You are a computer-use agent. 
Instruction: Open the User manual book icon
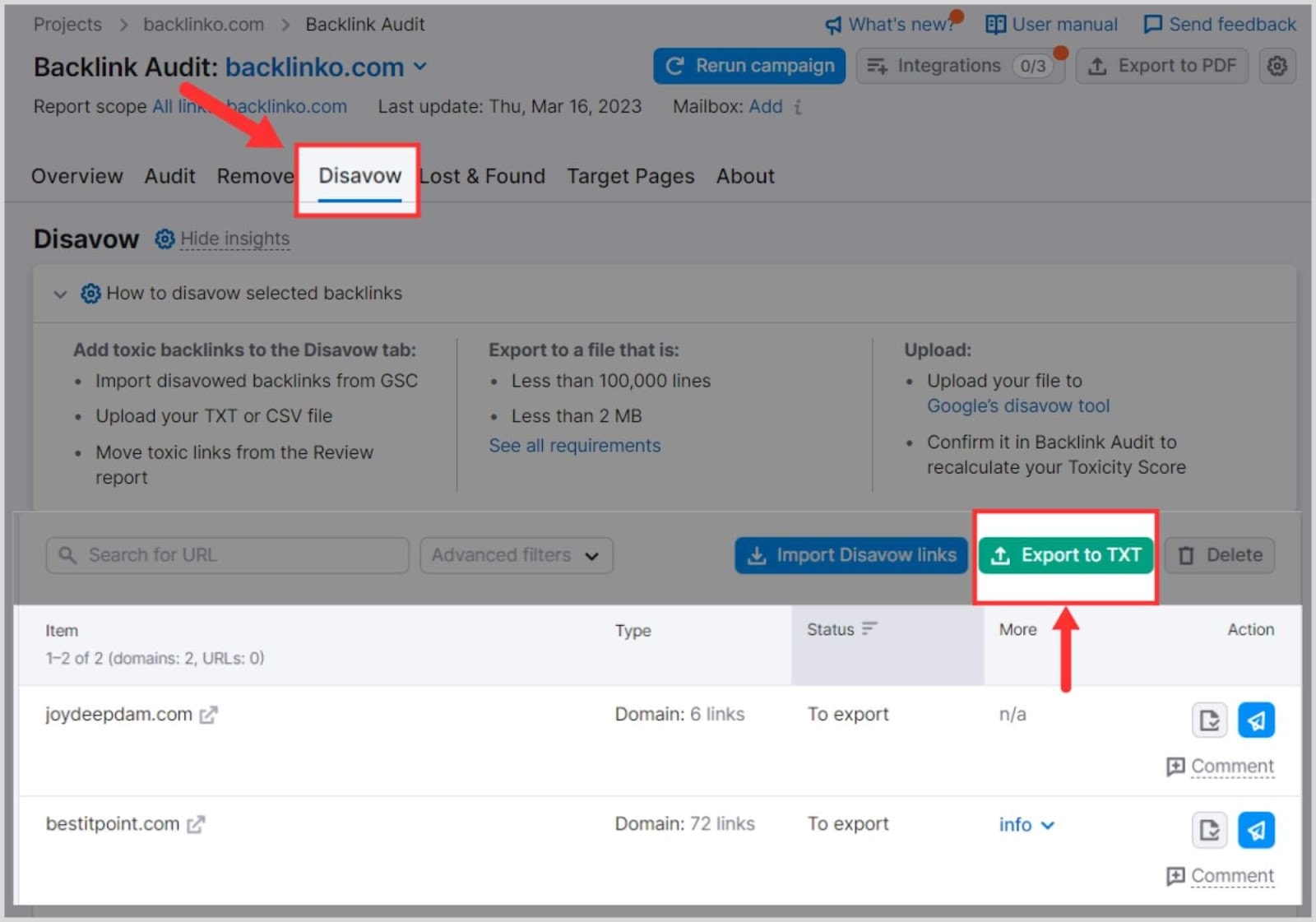[x=994, y=25]
